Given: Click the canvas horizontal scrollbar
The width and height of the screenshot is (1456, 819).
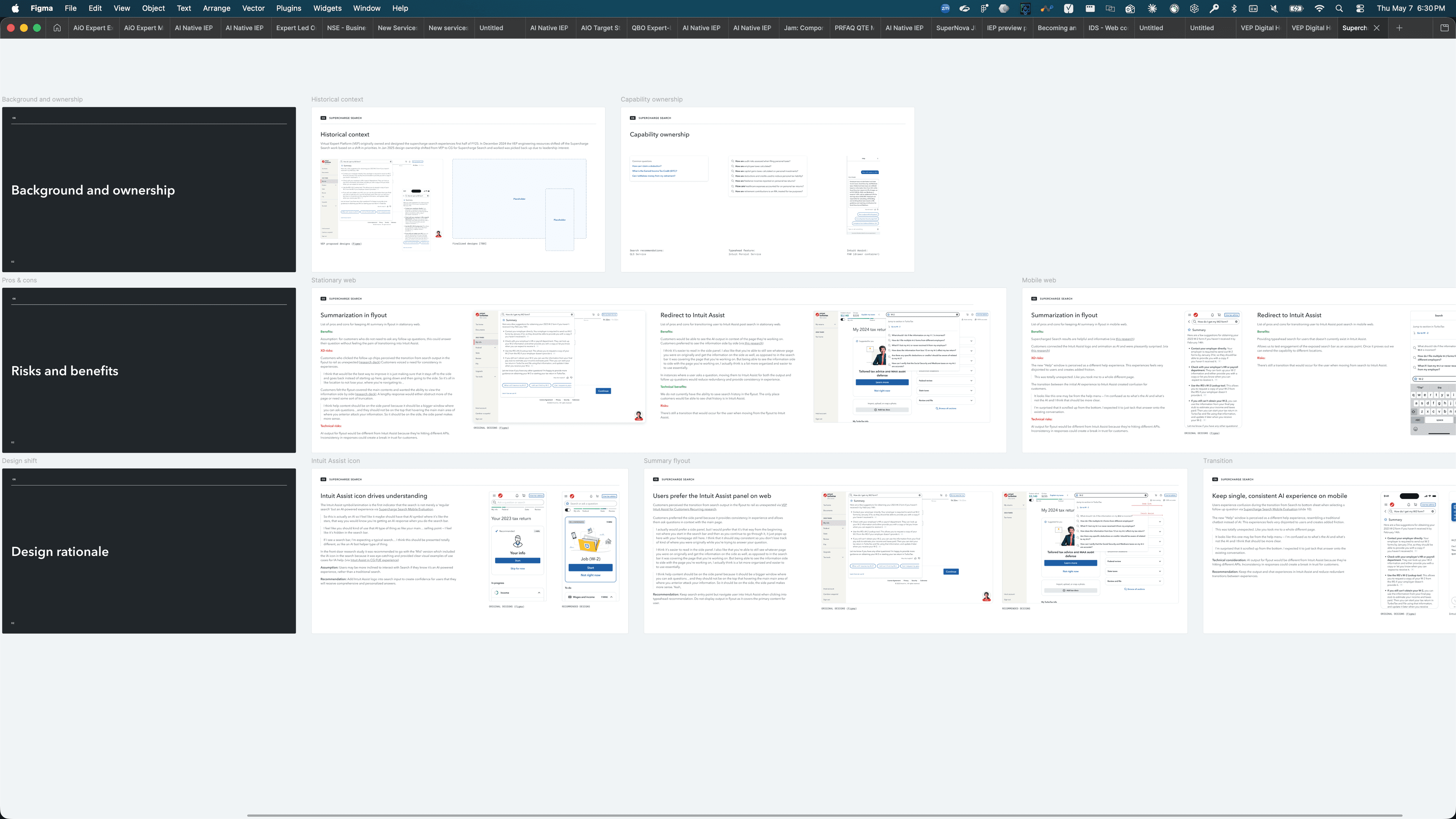Looking at the screenshot, I should pos(824,815).
